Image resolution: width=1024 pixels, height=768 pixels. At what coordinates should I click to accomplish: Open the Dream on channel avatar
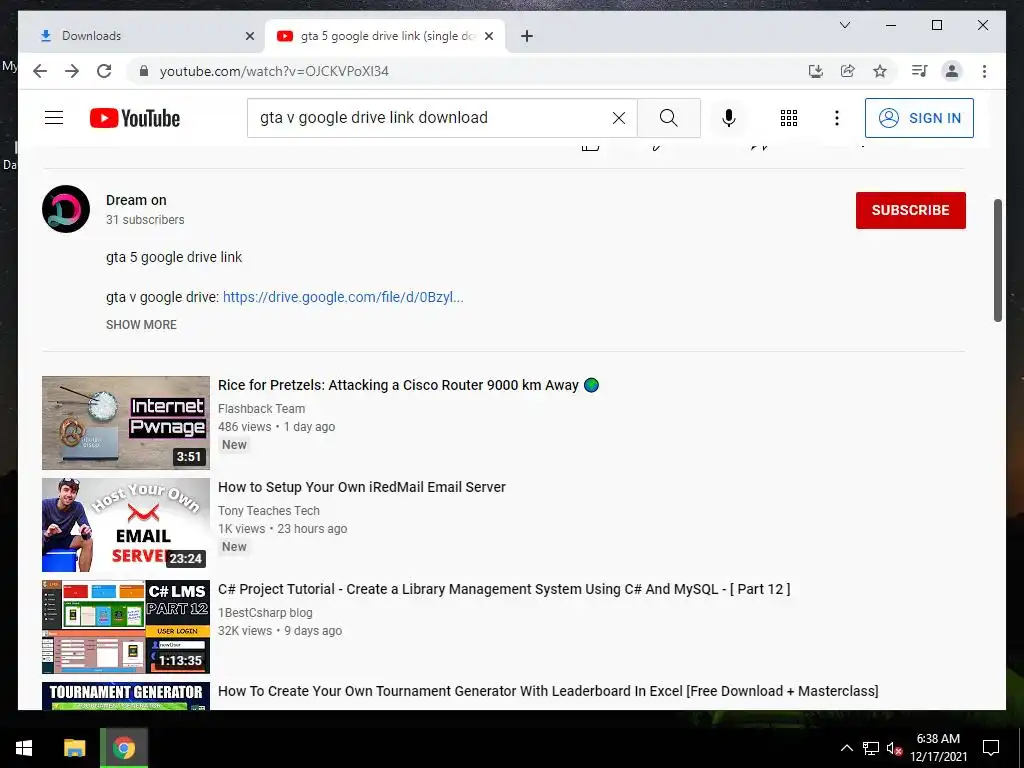pyautogui.click(x=66, y=209)
